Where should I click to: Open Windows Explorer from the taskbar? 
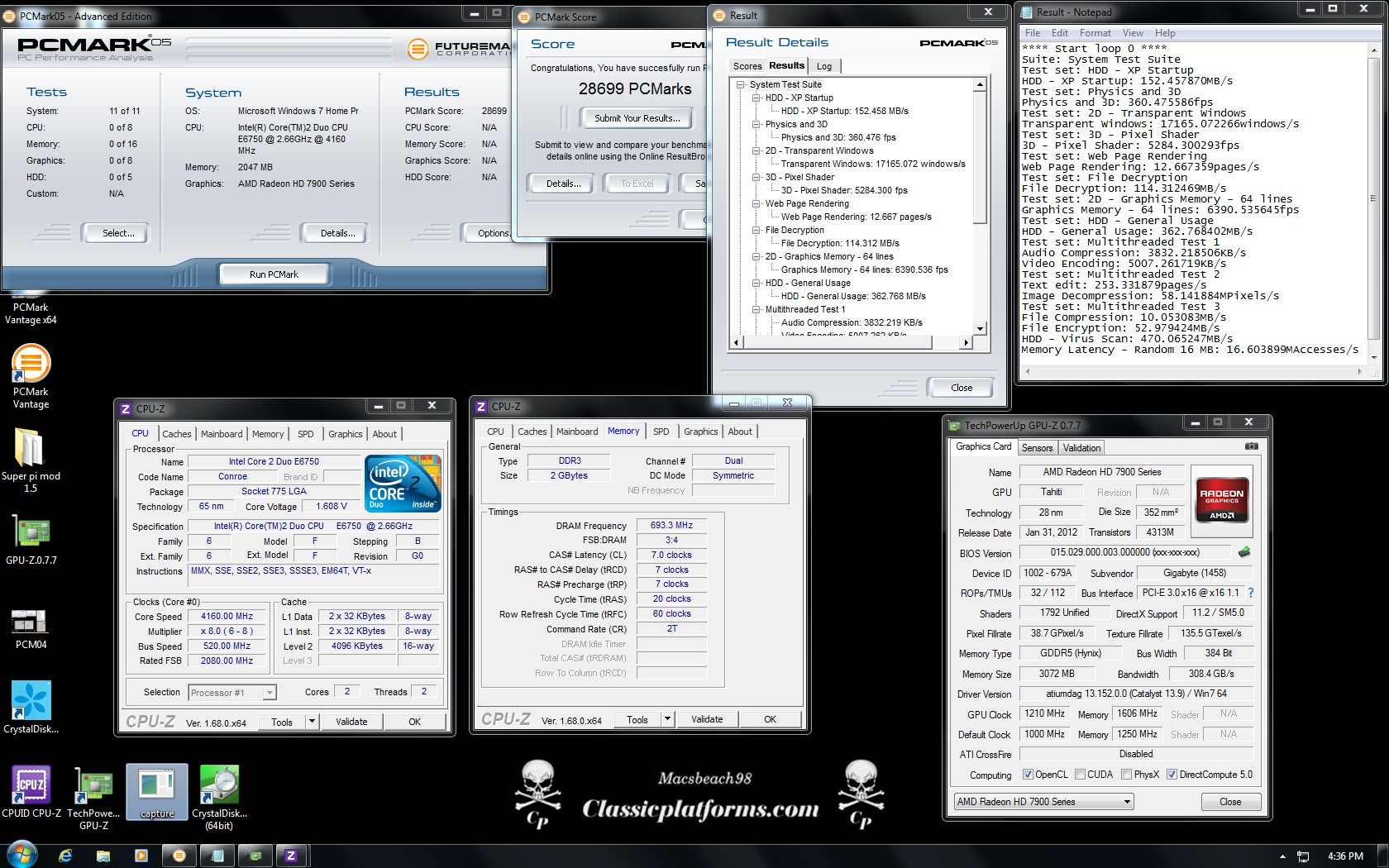[x=103, y=856]
